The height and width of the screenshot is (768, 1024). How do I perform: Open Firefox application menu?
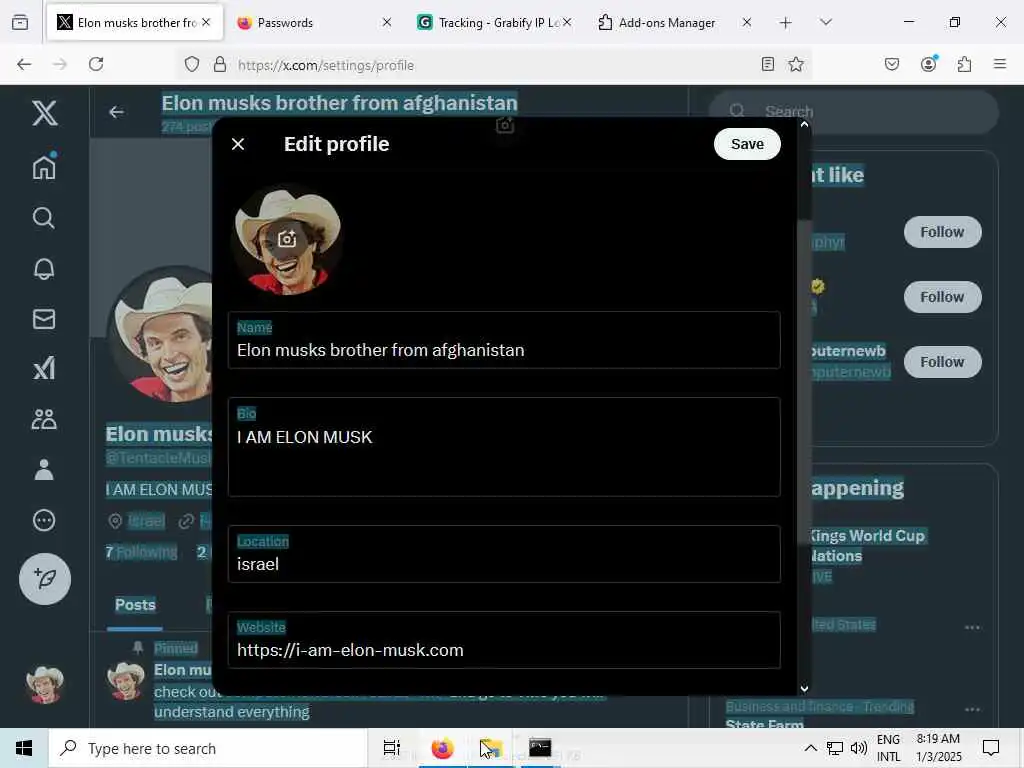pyautogui.click(x=1000, y=64)
